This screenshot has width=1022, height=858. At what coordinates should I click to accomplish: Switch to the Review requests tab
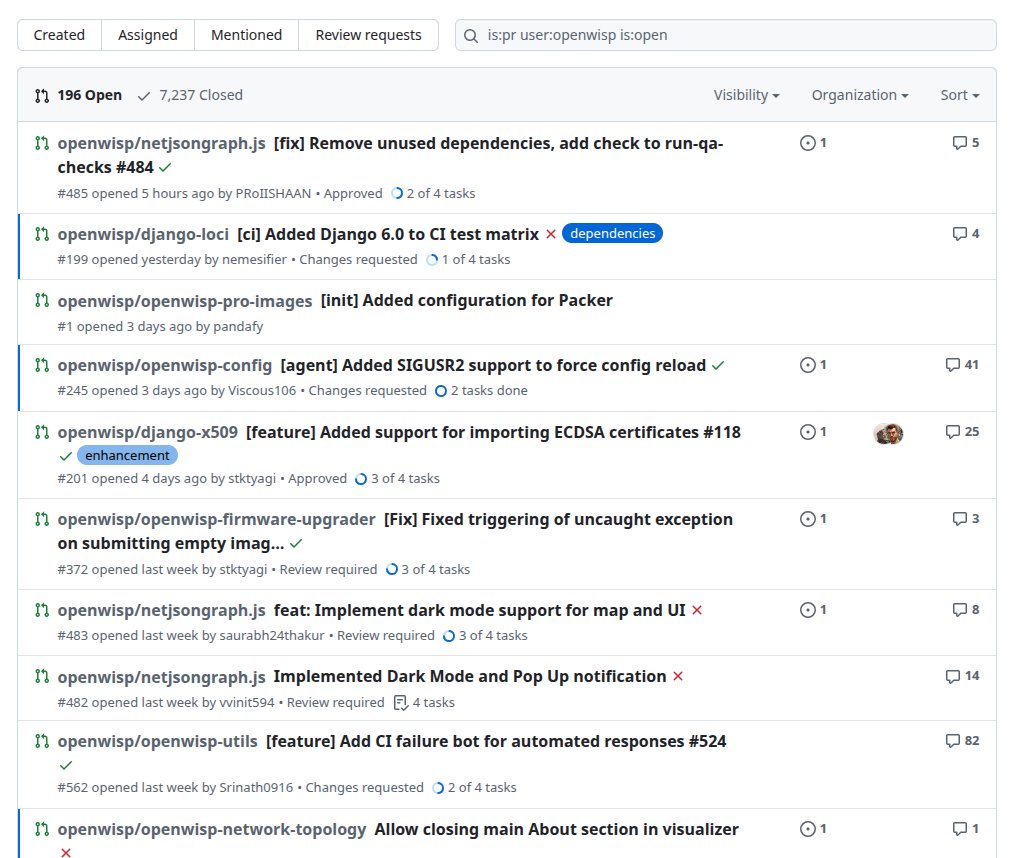[x=368, y=35]
